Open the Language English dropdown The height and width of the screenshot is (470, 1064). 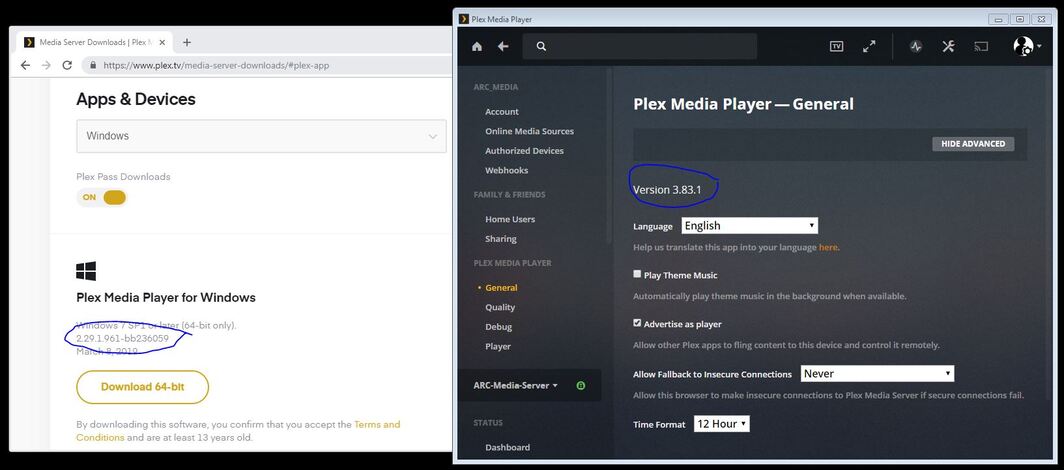tap(749, 226)
